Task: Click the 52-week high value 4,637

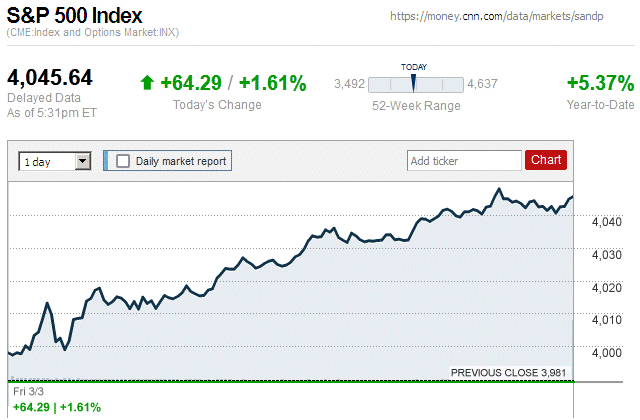Action: tap(482, 83)
